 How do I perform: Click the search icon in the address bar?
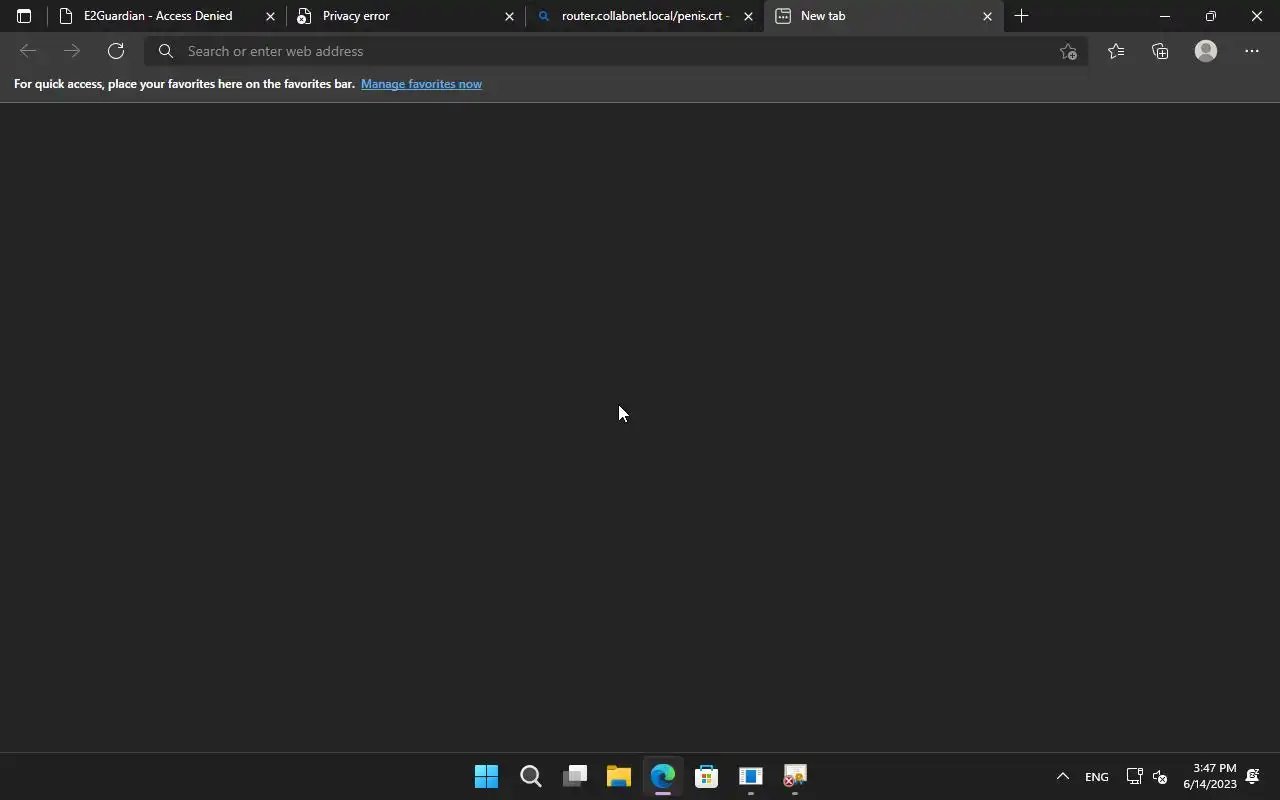pos(166,51)
